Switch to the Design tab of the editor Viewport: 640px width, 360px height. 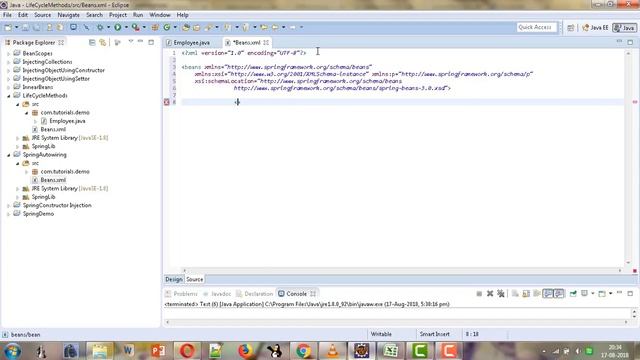[x=173, y=279]
